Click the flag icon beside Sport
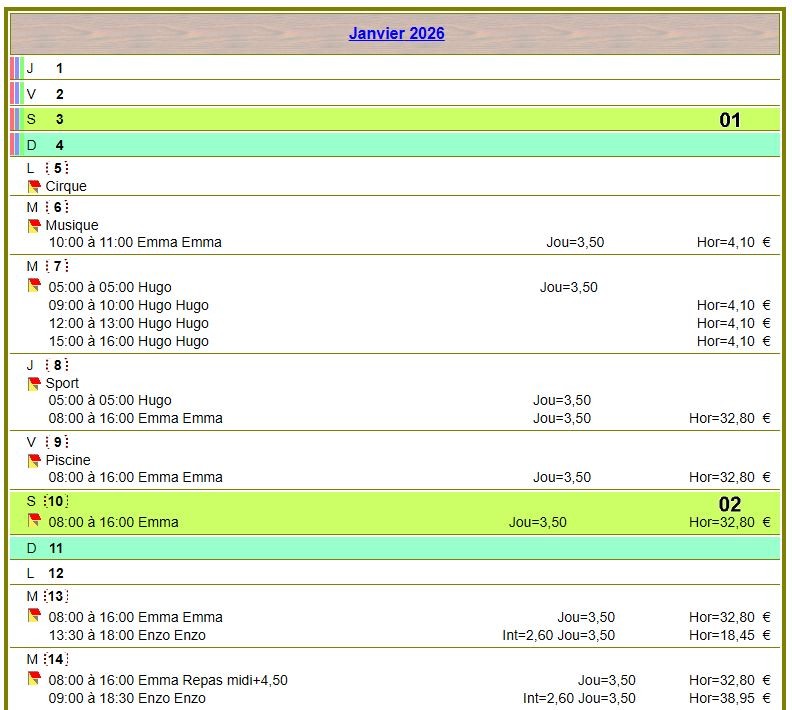This screenshot has height=710, width=792. [34, 384]
